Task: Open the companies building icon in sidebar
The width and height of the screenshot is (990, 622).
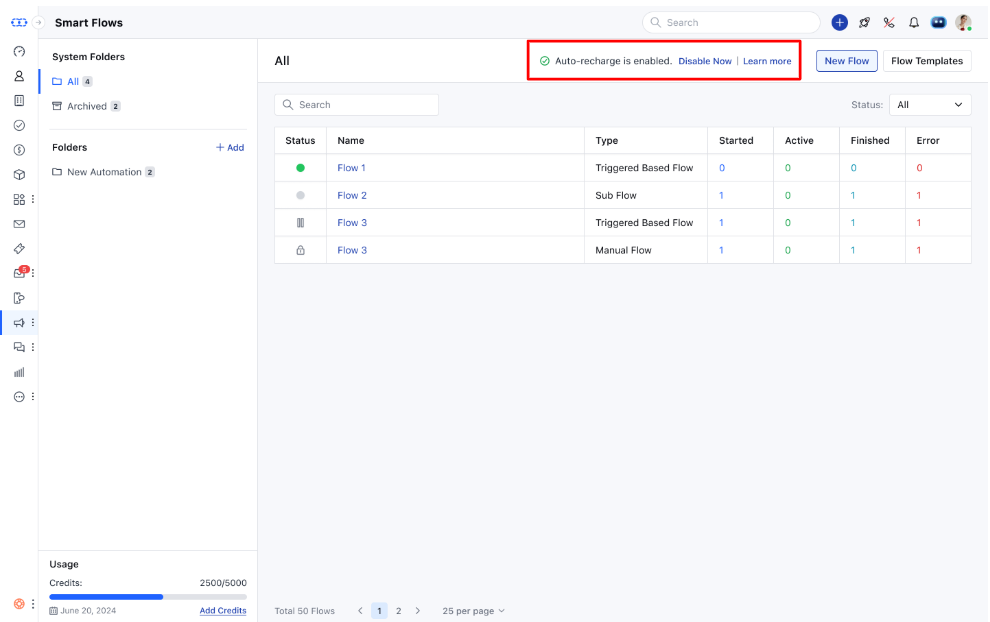Action: [19, 100]
